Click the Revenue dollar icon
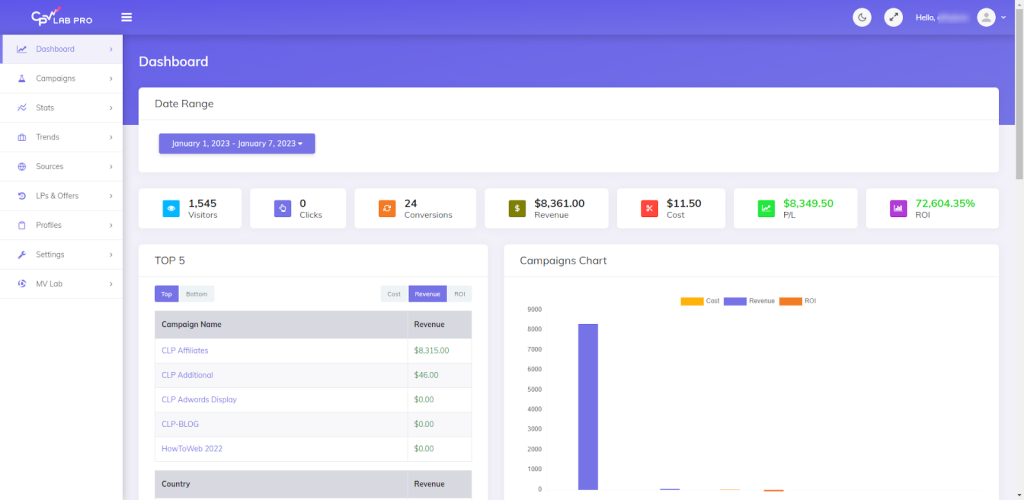This screenshot has width=1024, height=500. [x=517, y=208]
